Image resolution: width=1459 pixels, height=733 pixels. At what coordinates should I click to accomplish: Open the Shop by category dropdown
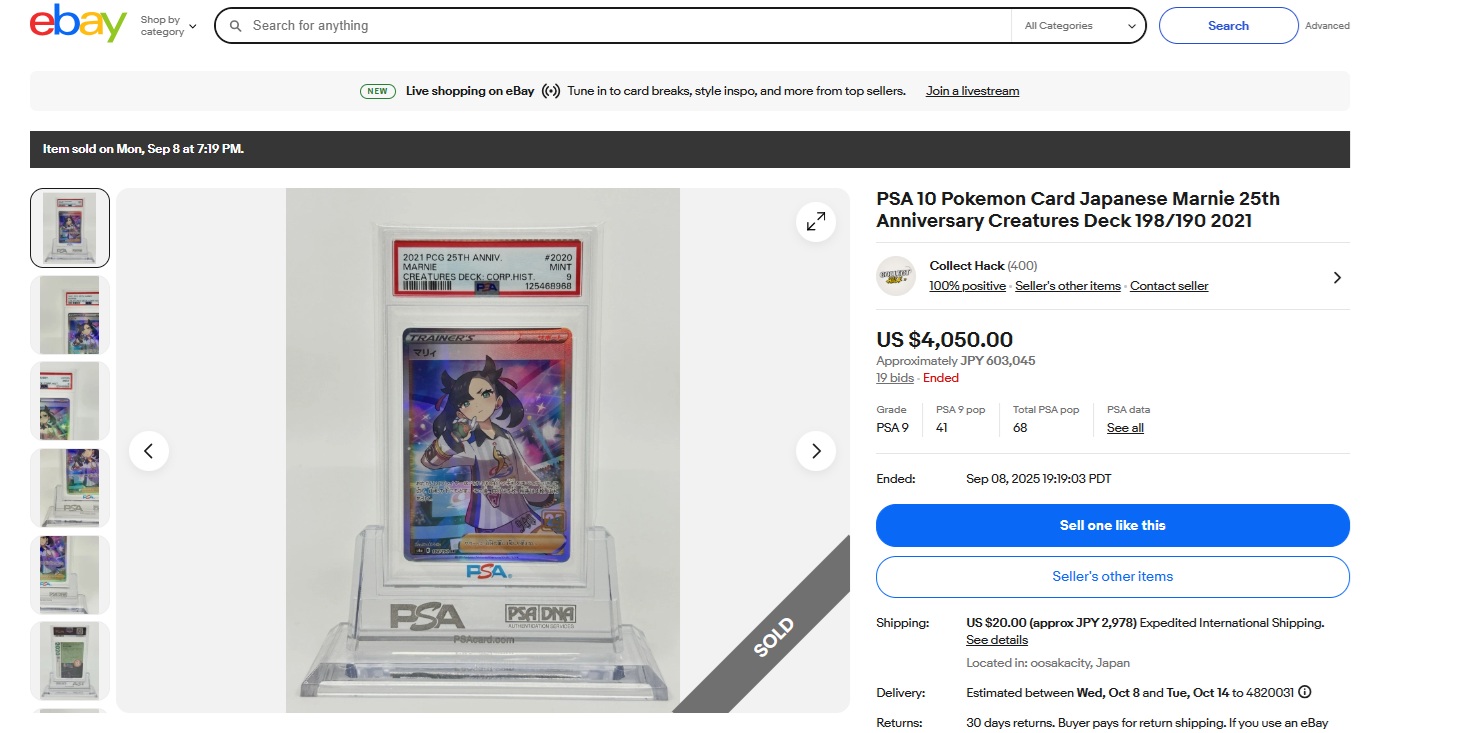click(168, 26)
